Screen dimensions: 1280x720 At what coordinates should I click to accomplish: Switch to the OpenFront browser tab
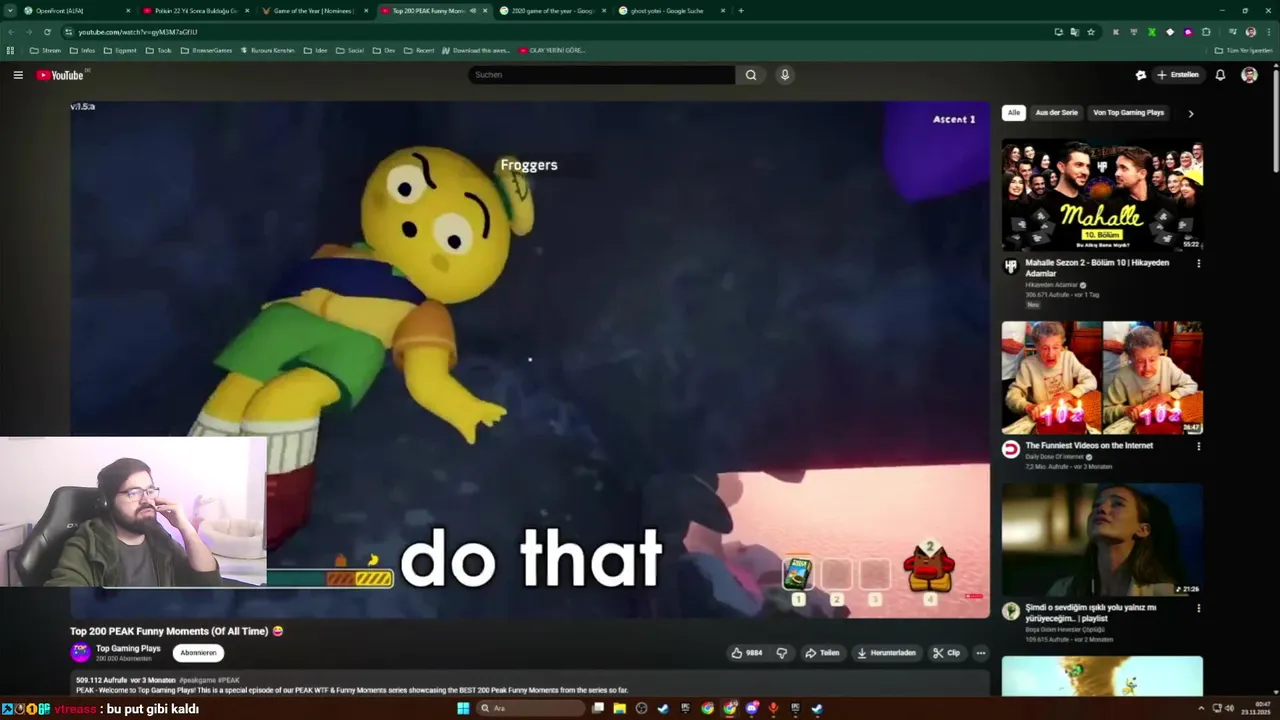76,11
